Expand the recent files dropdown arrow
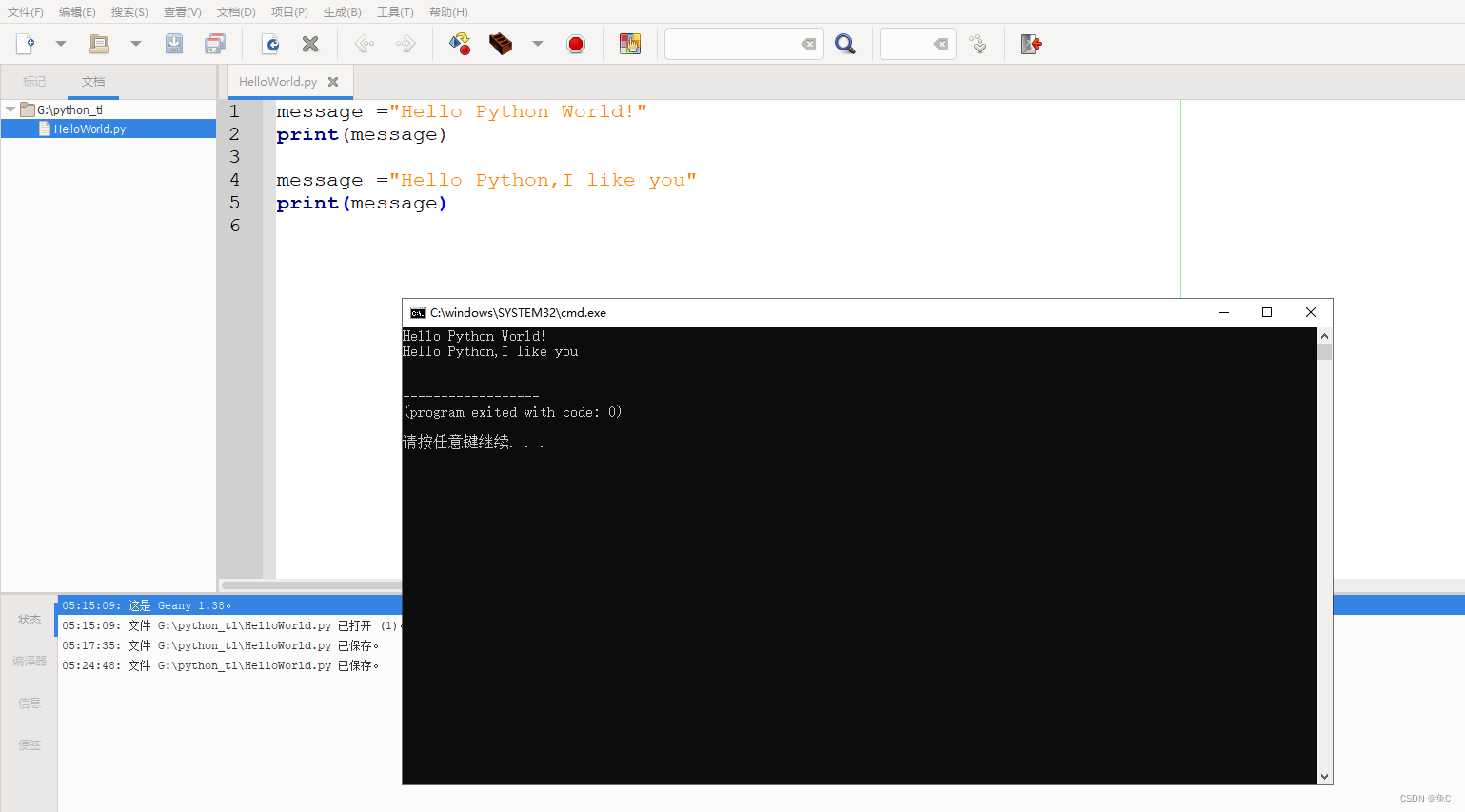 136,44
